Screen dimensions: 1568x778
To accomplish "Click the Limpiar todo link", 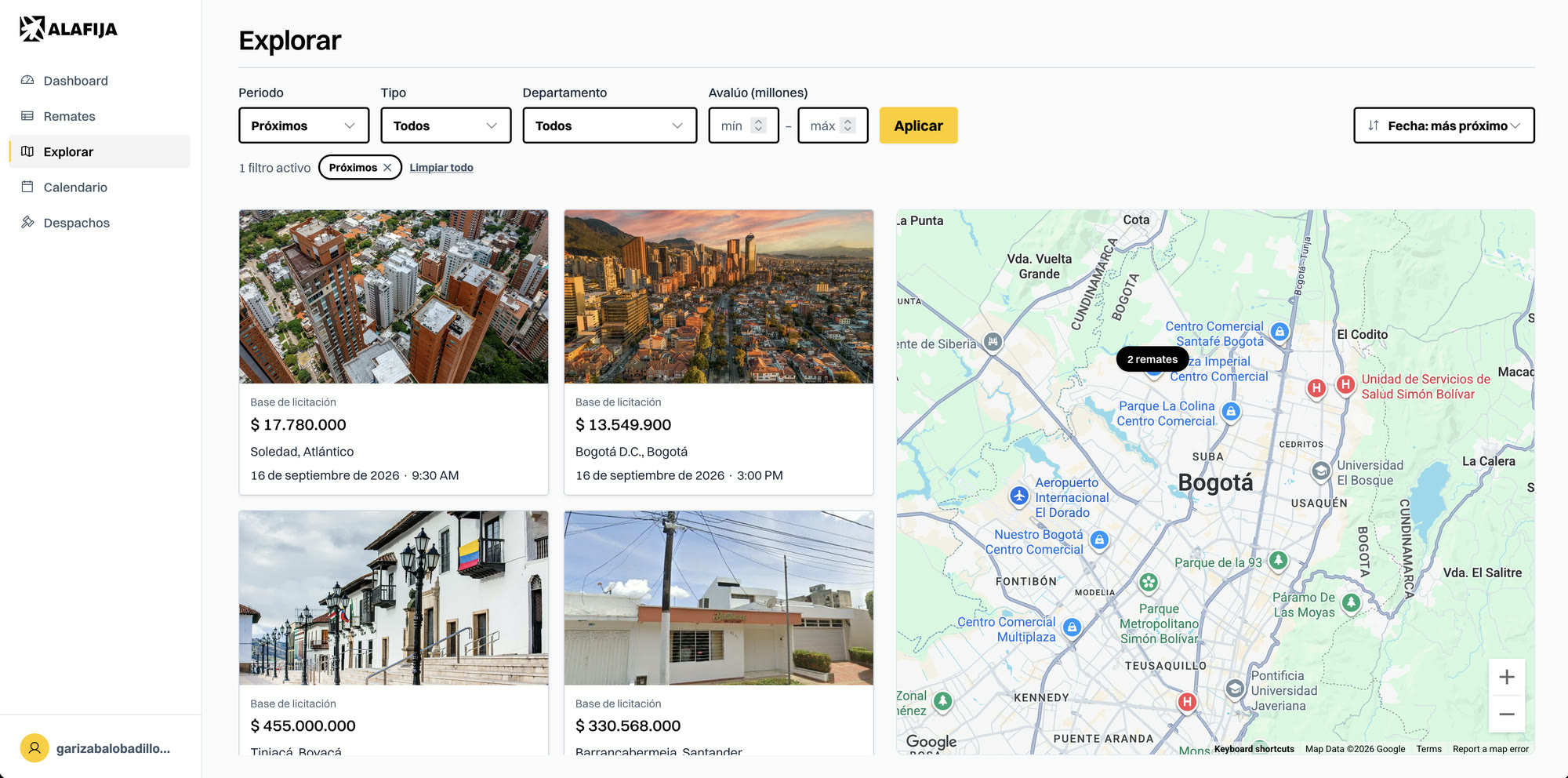I will pyautogui.click(x=441, y=168).
